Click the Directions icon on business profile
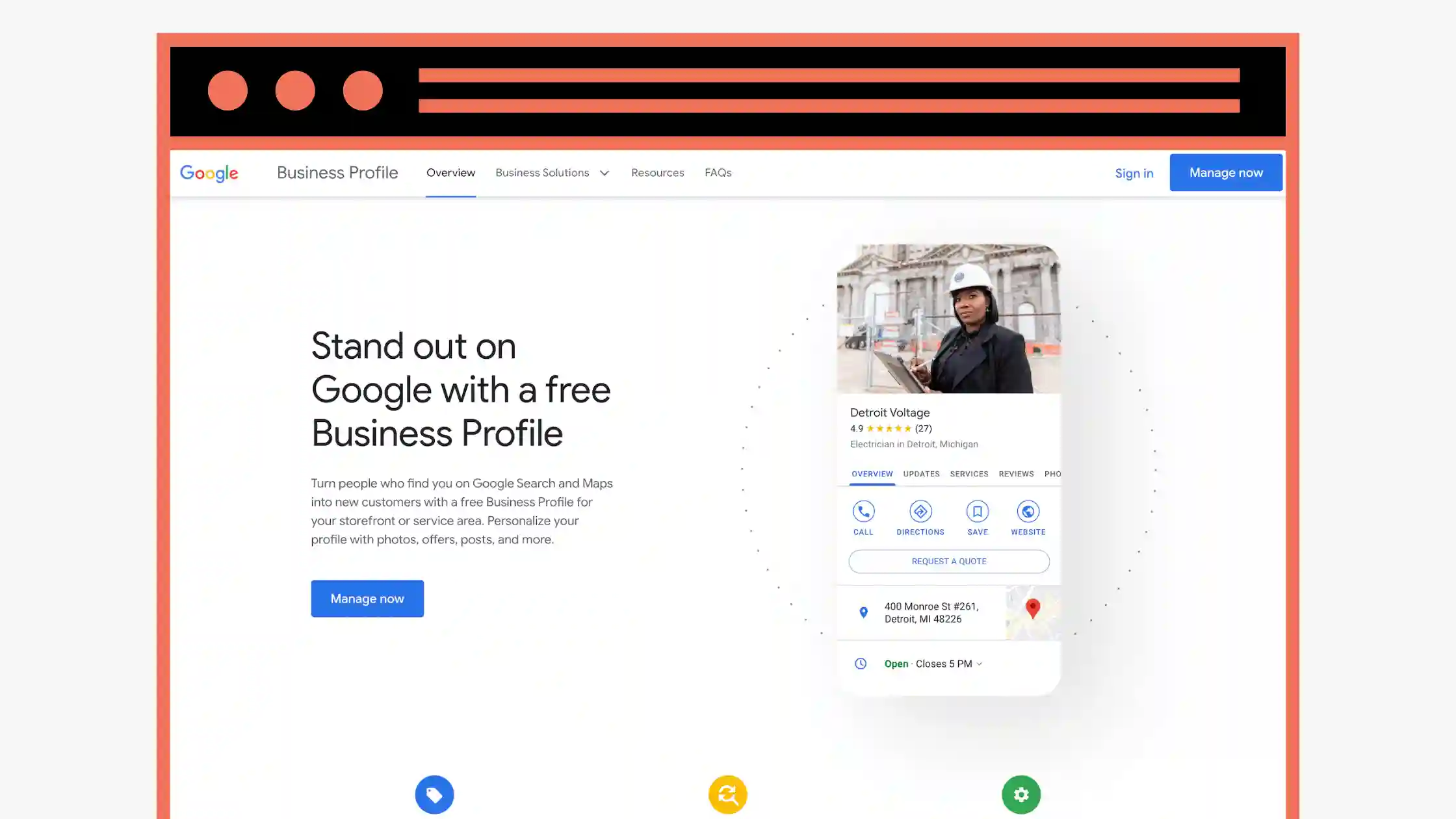This screenshot has height=819, width=1456. click(x=920, y=511)
